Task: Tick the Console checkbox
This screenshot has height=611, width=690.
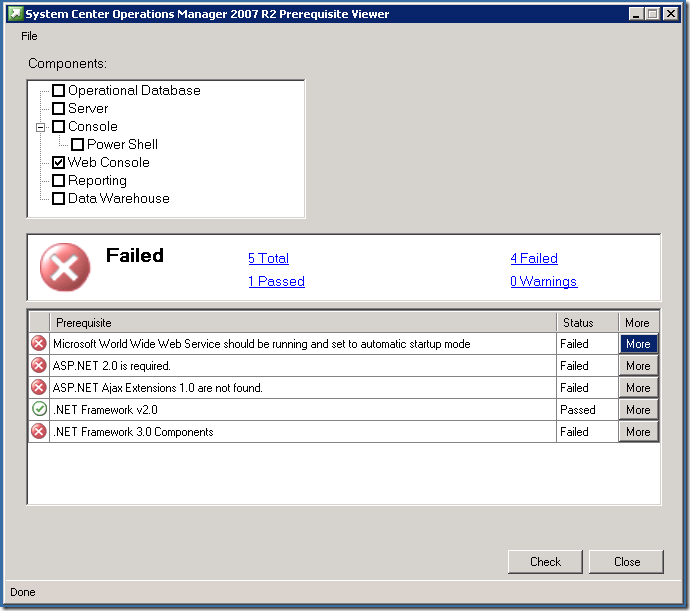Action: pyautogui.click(x=58, y=126)
